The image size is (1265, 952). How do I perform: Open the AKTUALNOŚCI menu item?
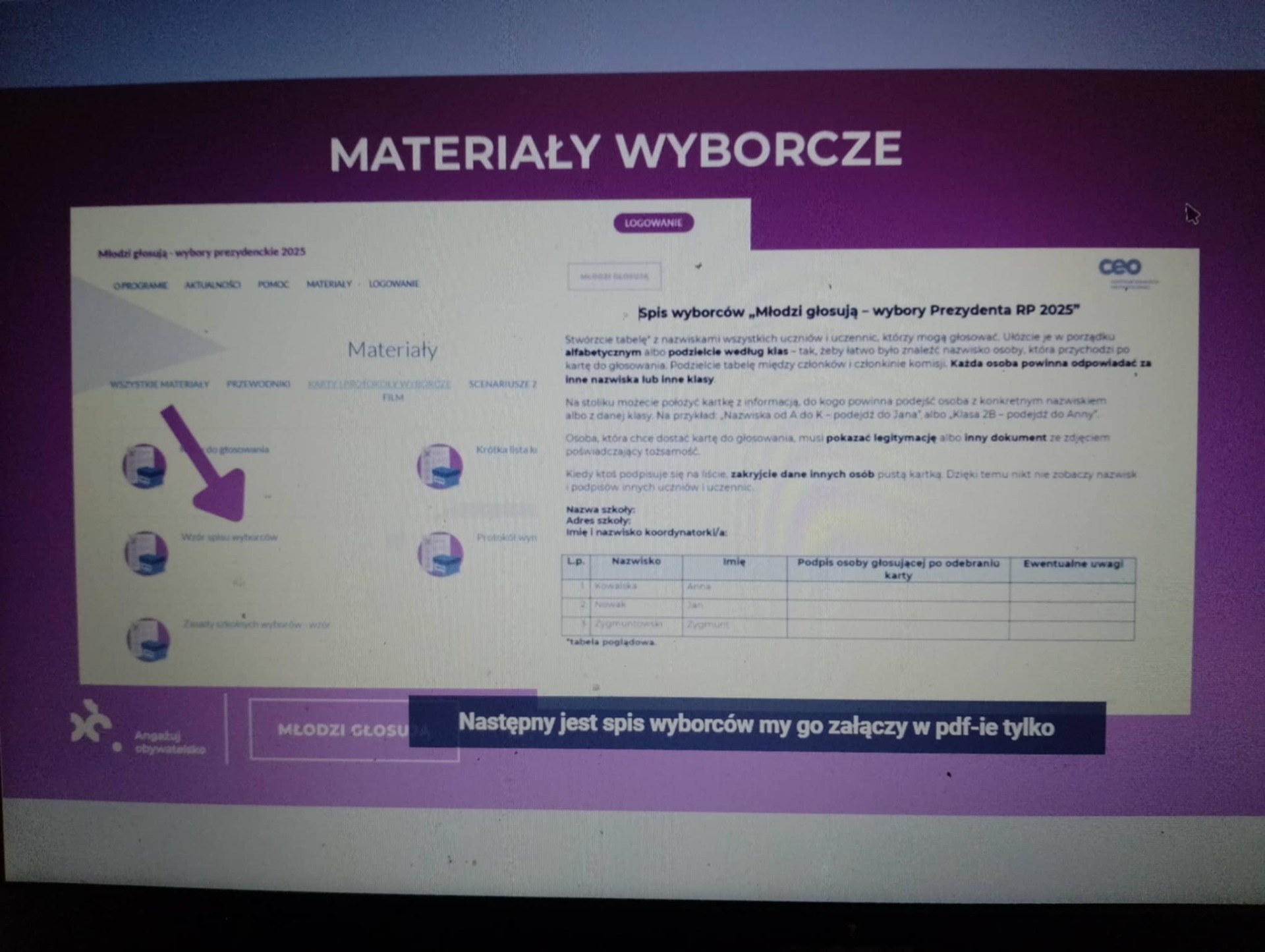coord(212,285)
